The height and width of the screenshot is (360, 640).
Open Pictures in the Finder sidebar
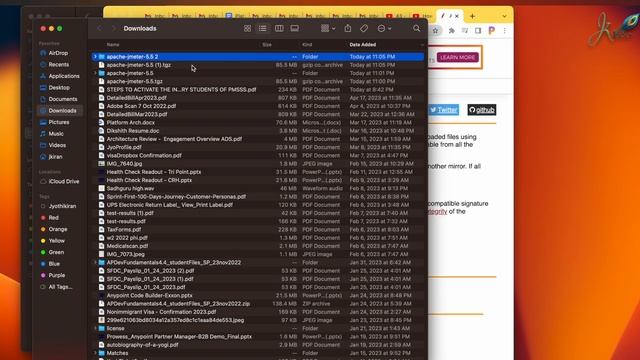(59, 122)
